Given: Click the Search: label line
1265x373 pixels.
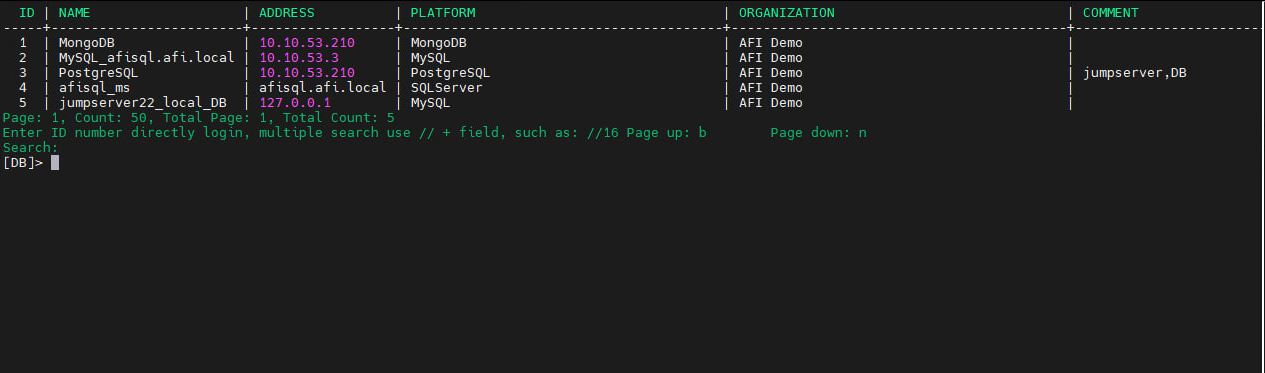Looking at the screenshot, I should point(31,148).
